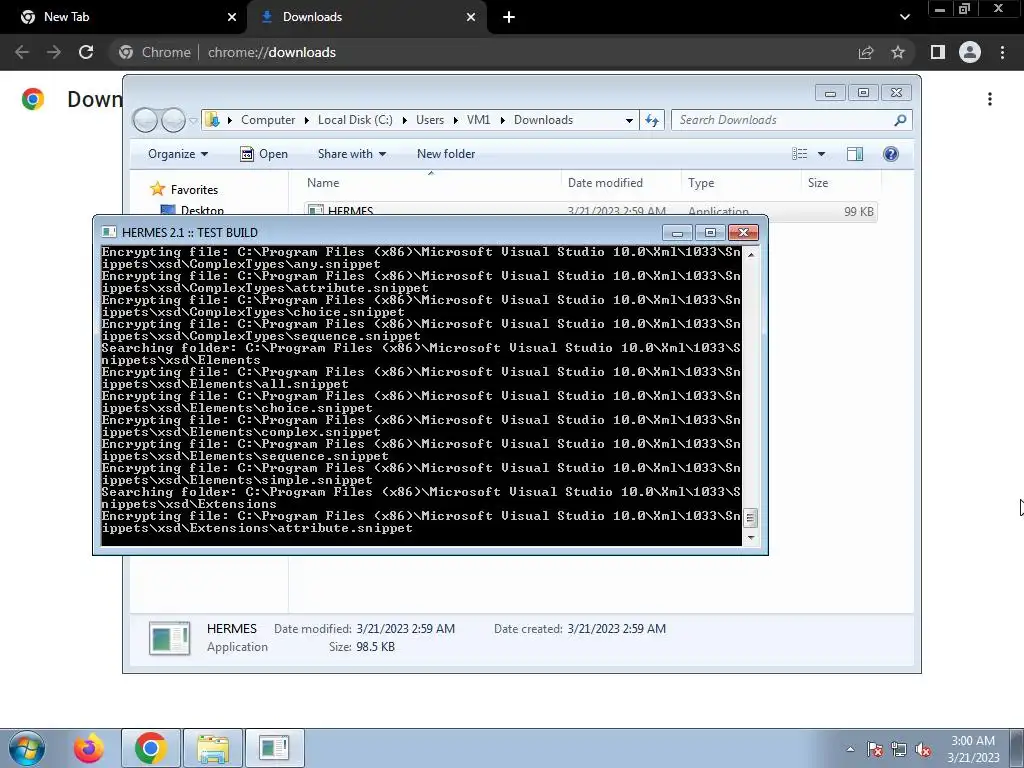Screen dimensions: 1024x768
Task: Click the Explorer search magnifier icon
Action: 900,120
